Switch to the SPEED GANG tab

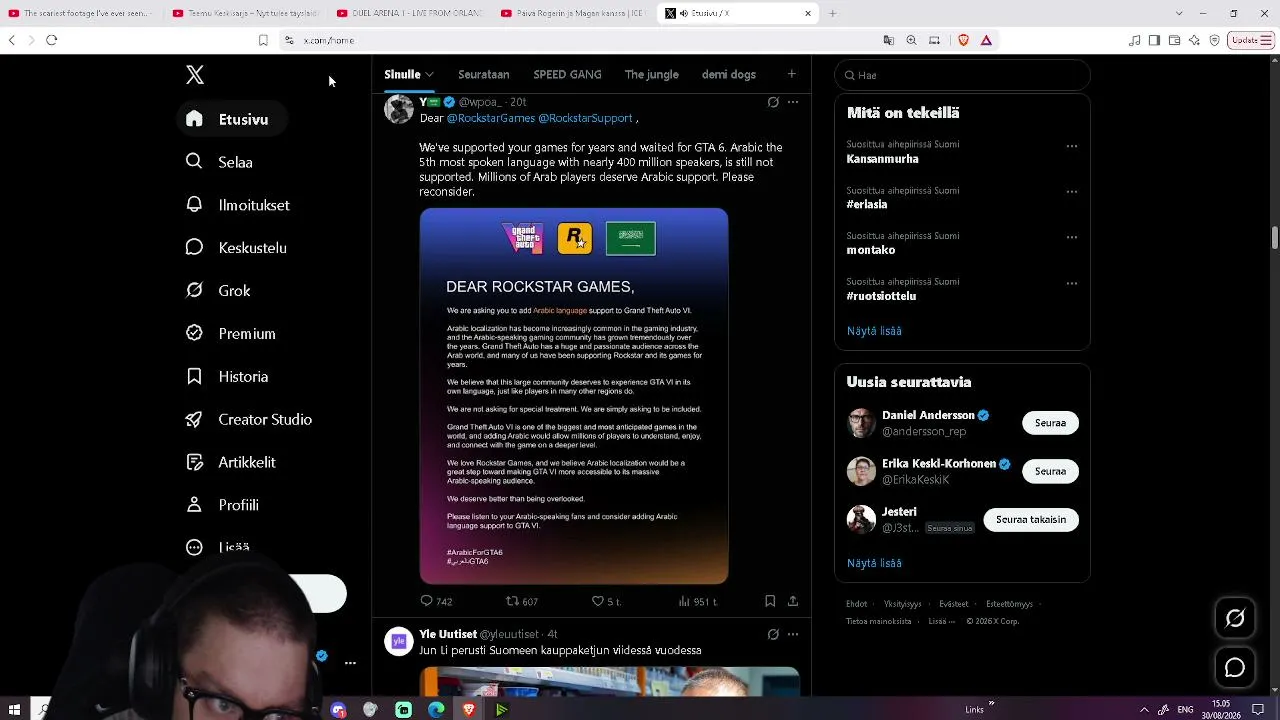pos(567,74)
